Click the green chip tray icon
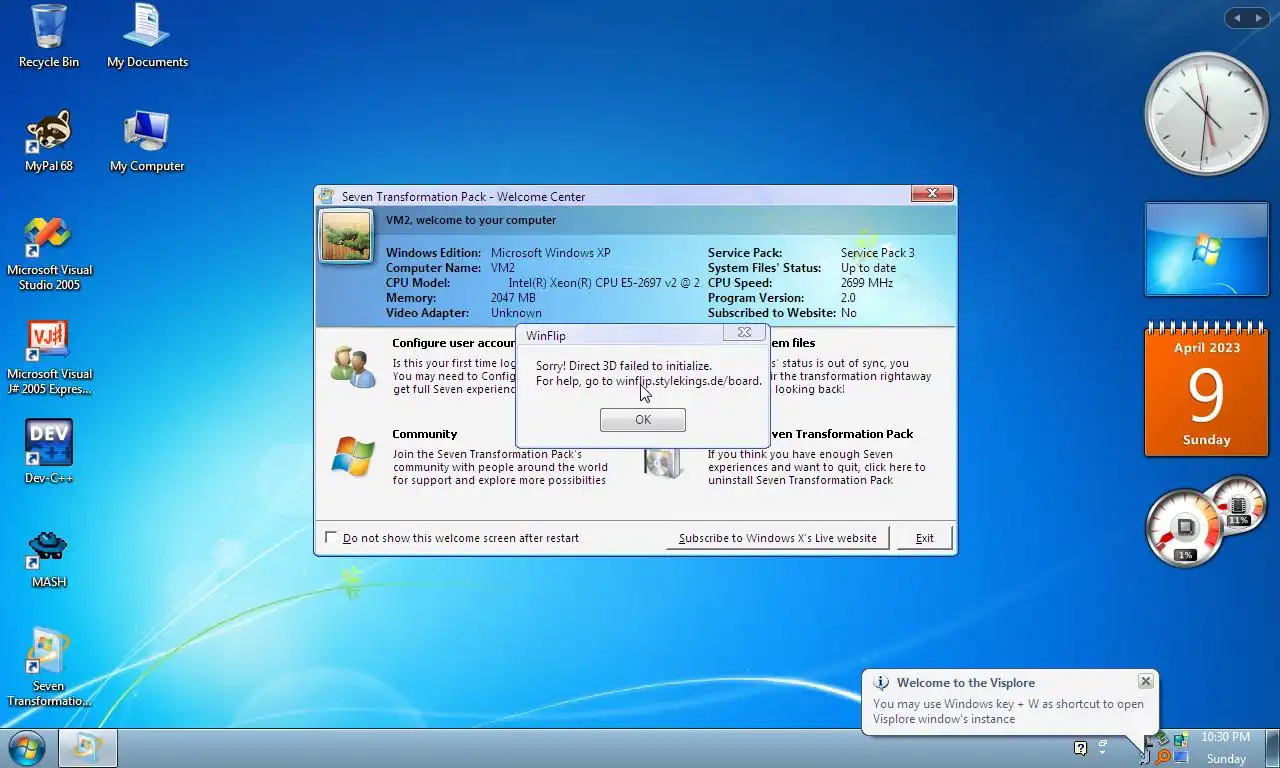The image size is (1280, 768). pyautogui.click(x=1161, y=738)
